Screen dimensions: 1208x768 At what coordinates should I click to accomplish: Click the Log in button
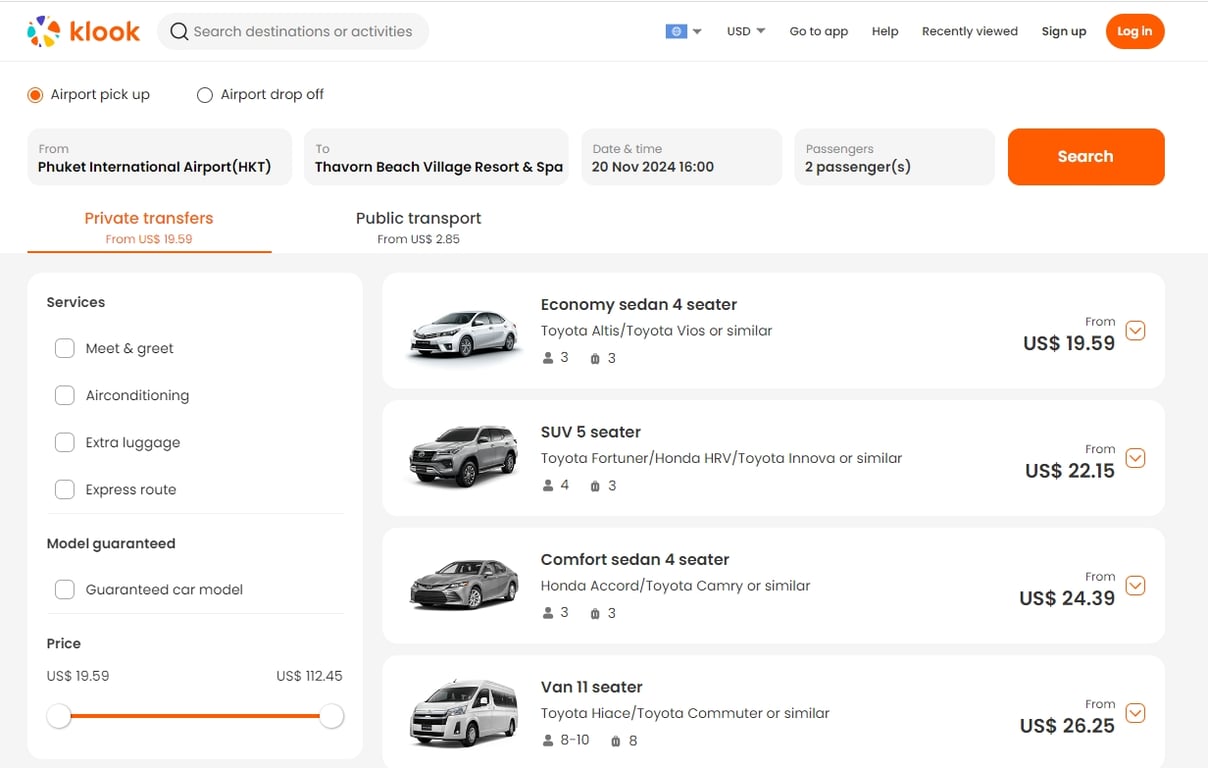(1134, 32)
